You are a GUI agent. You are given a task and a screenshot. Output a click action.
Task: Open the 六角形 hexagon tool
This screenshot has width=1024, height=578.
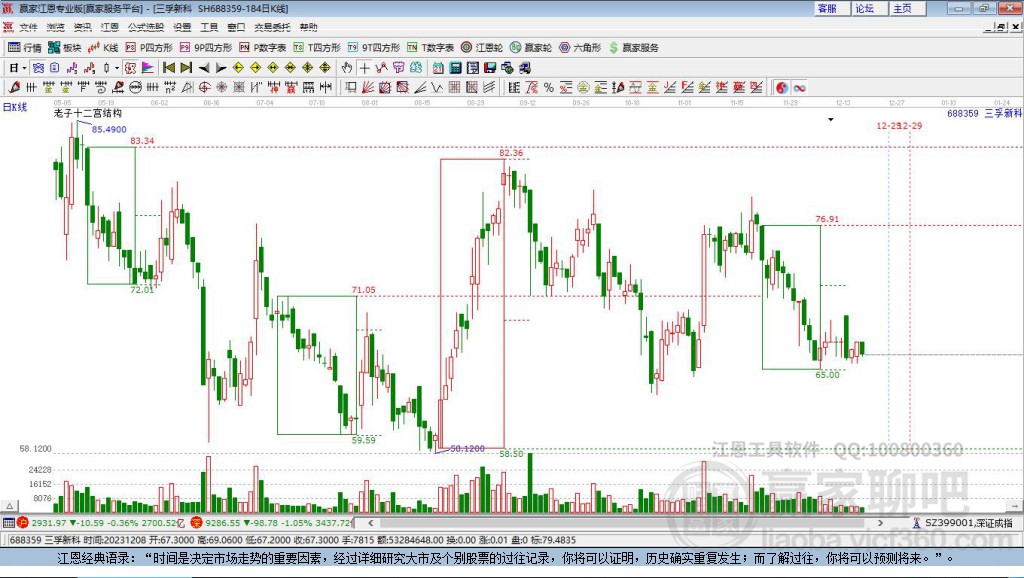point(580,47)
